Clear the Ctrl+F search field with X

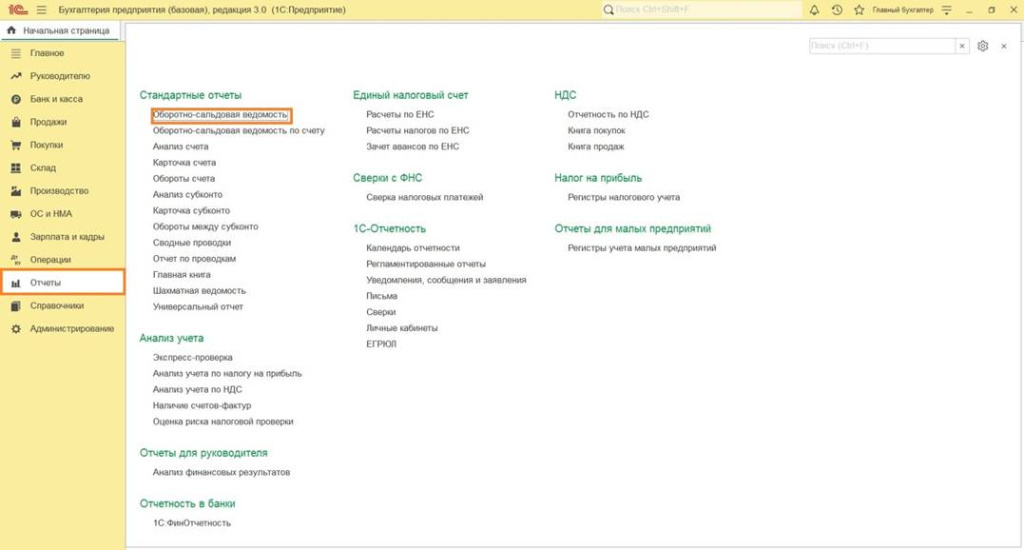tap(962, 46)
